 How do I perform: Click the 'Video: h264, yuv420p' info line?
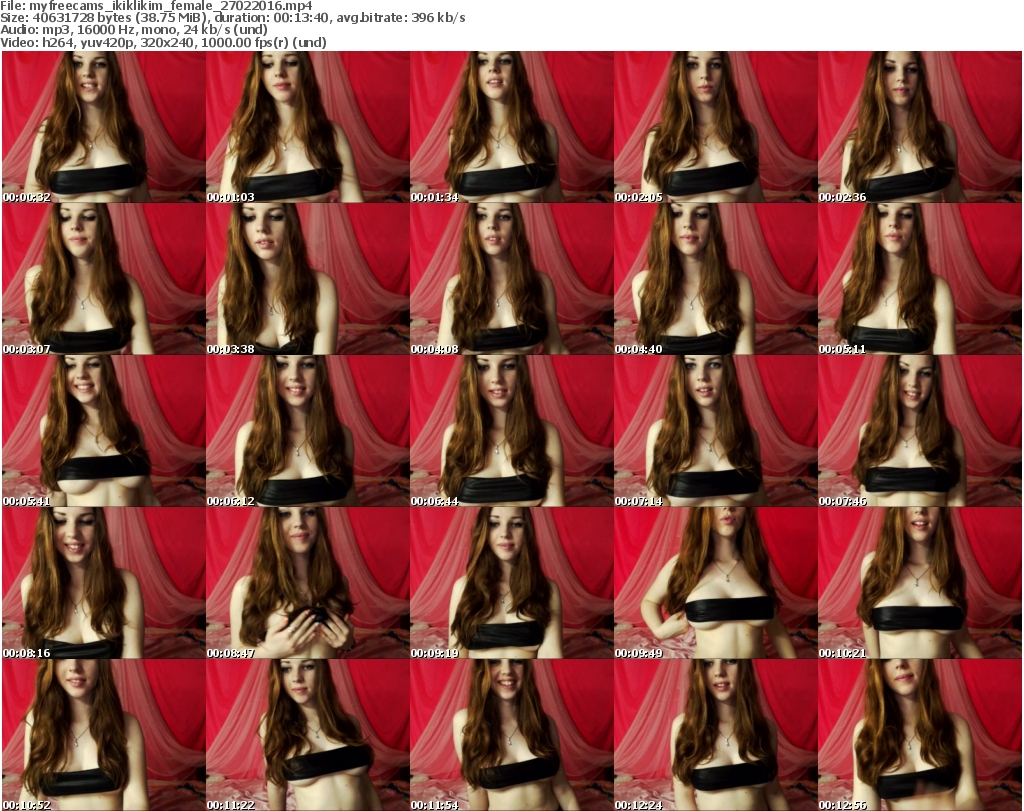point(163,42)
